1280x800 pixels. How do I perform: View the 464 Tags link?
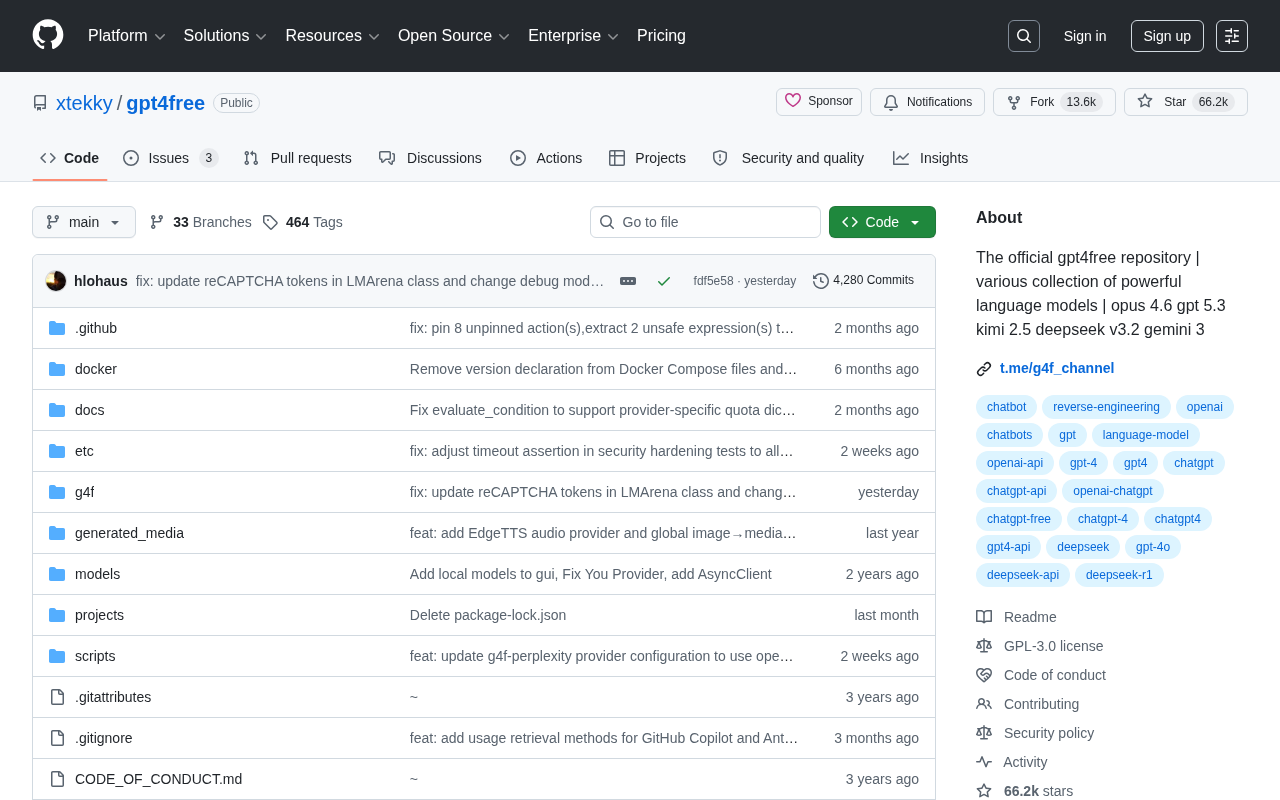click(302, 222)
